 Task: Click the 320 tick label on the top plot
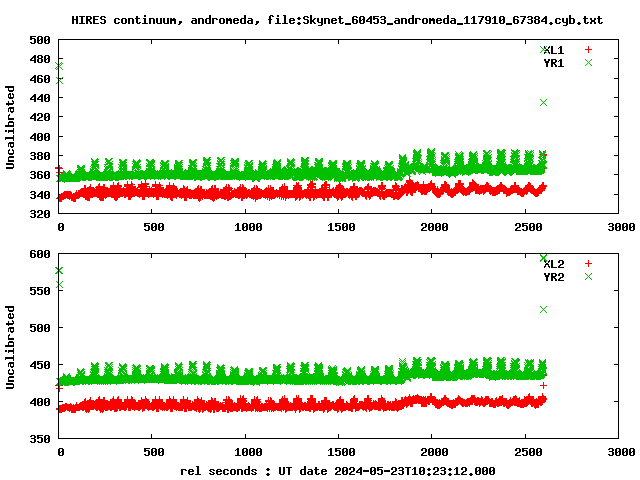[x=40, y=214]
